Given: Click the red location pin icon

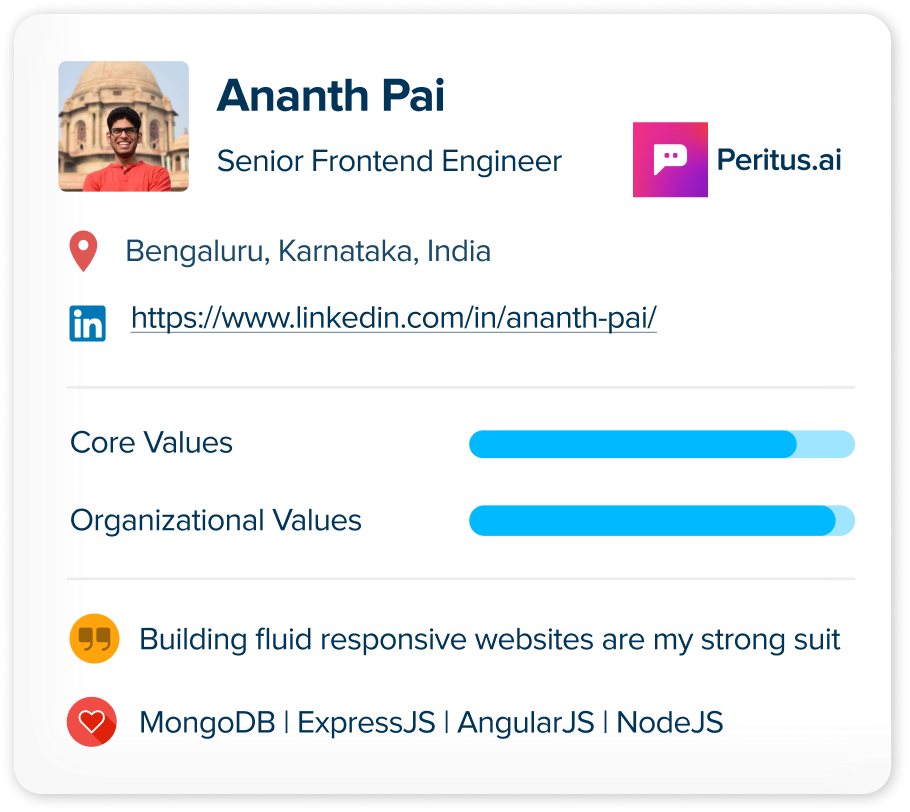Looking at the screenshot, I should coord(84,251).
